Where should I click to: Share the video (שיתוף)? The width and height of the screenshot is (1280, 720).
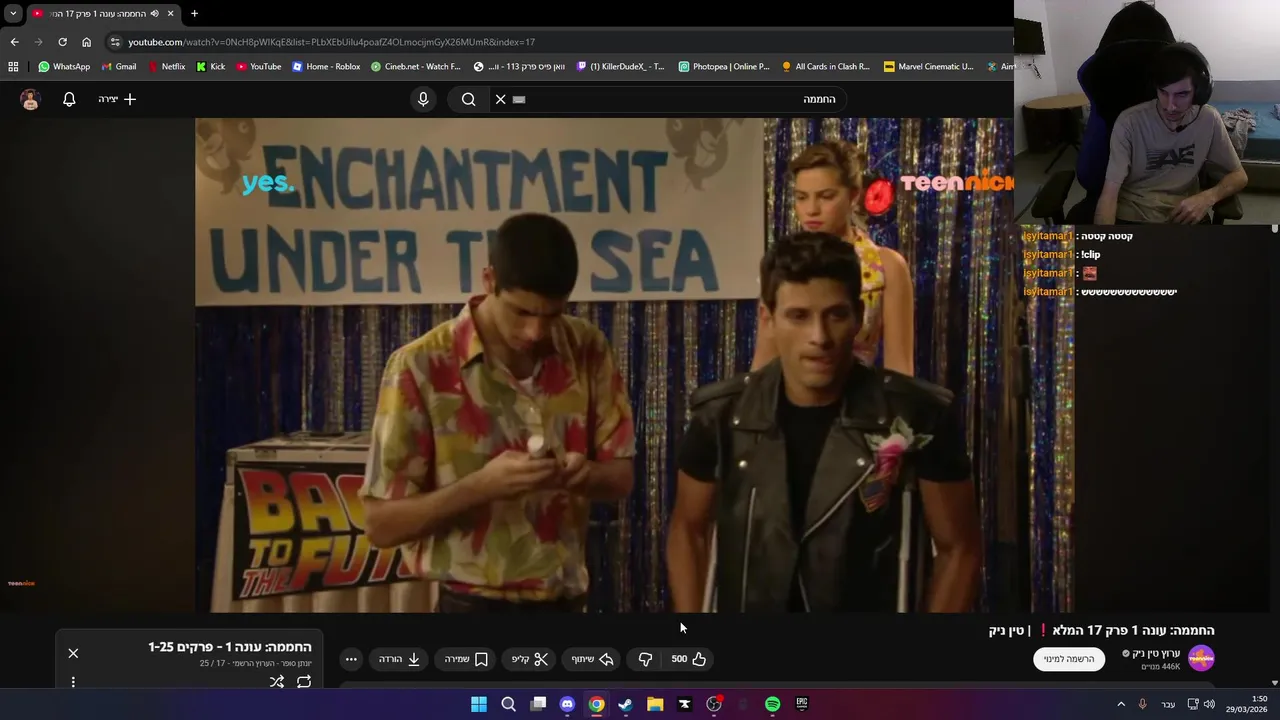[593, 659]
